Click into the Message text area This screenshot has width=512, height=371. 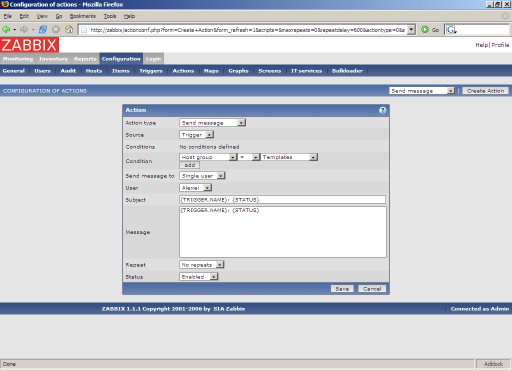click(x=283, y=232)
